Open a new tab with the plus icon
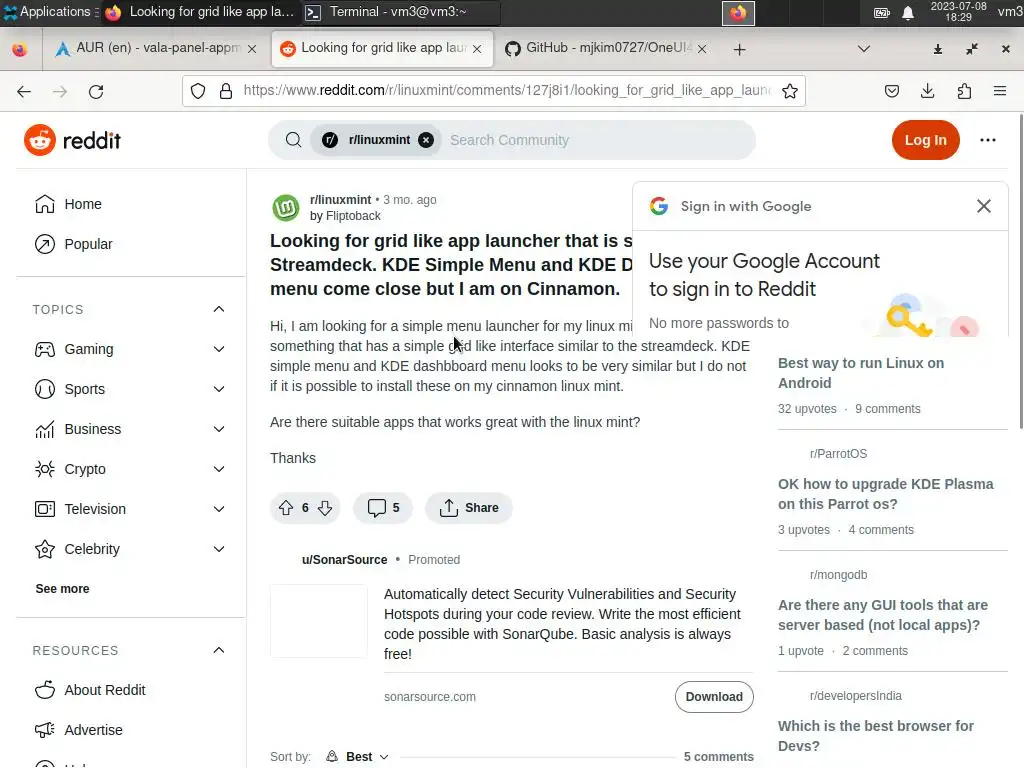1024x768 pixels. tap(739, 50)
